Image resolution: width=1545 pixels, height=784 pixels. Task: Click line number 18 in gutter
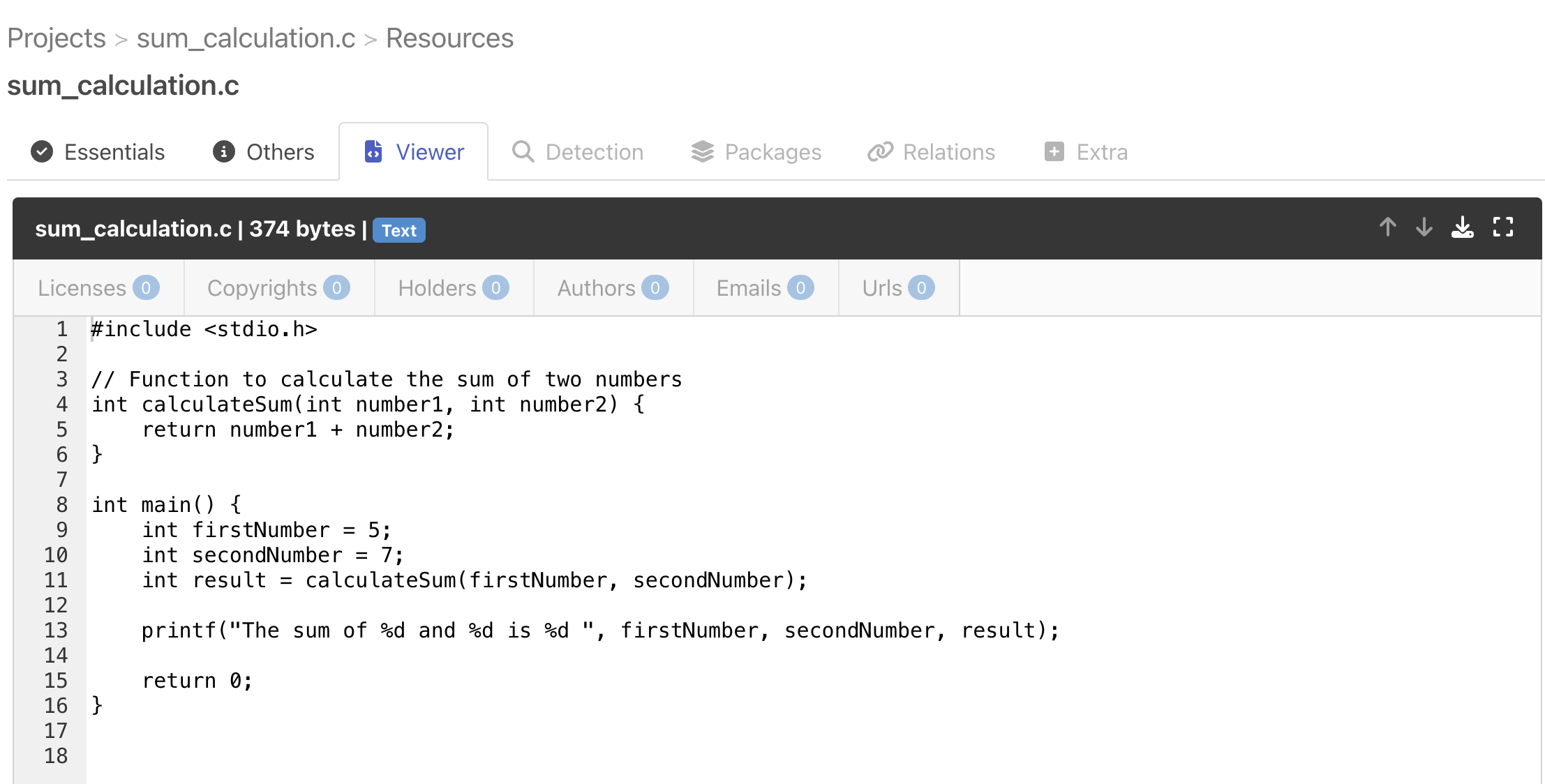coord(56,755)
